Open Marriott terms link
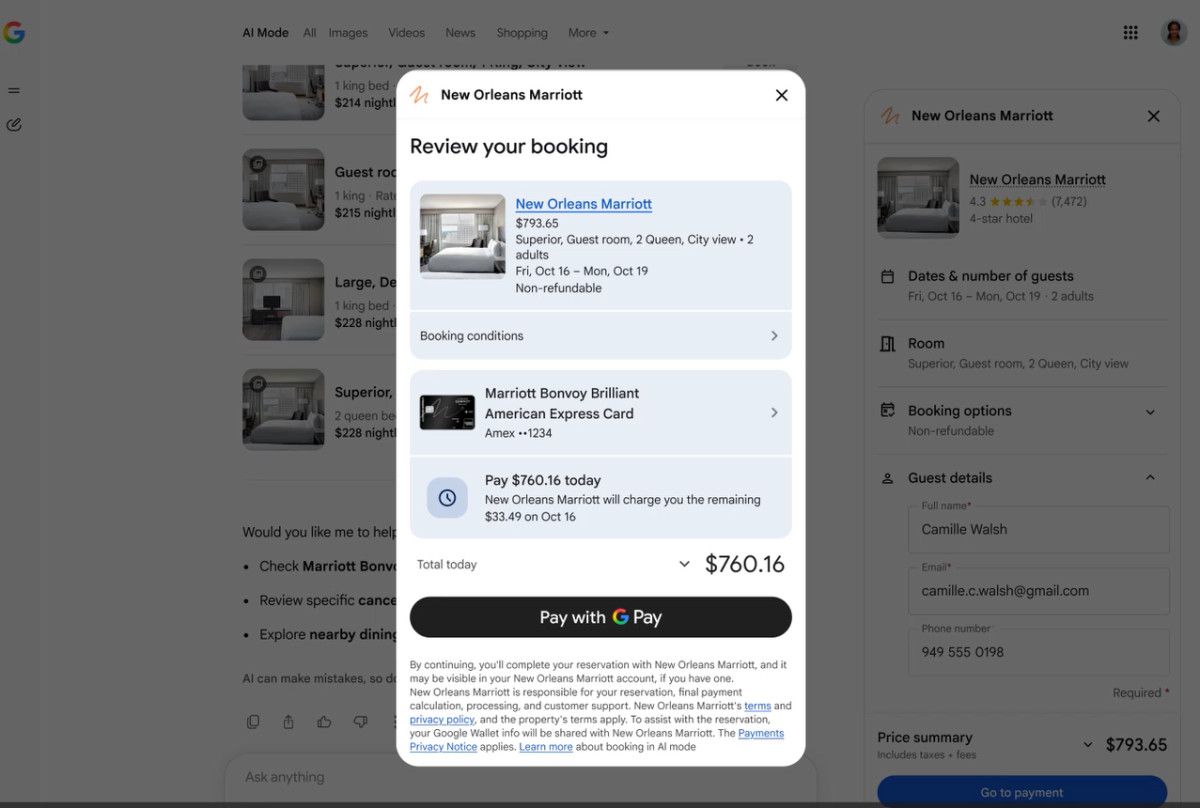1200x808 pixels. (757, 706)
